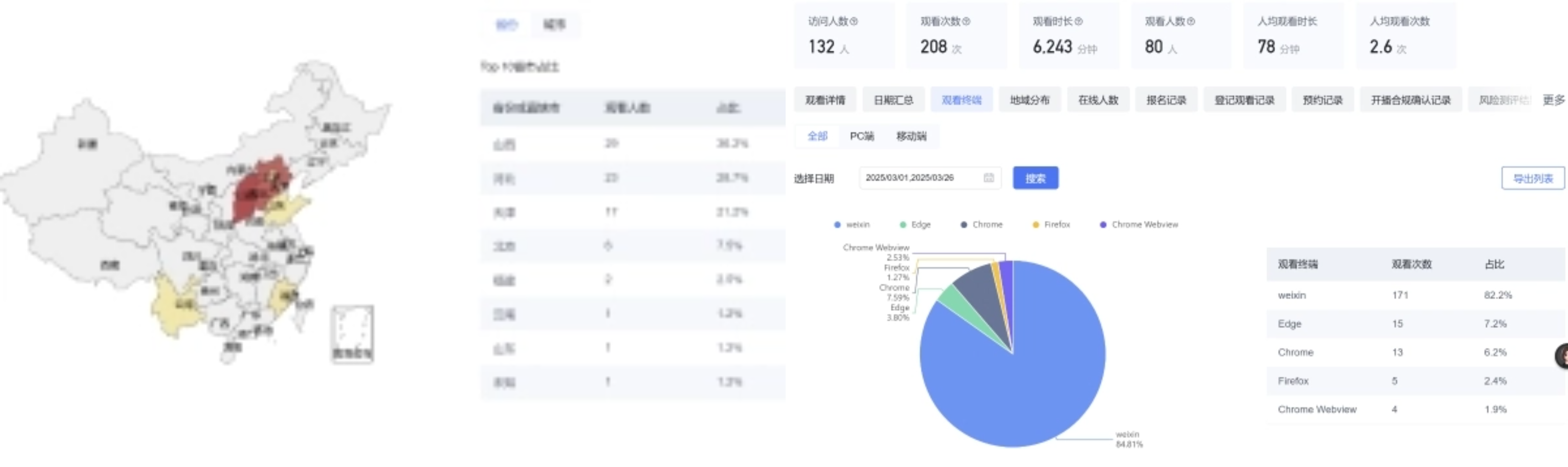Toggle the weixin legend marker
Viewport: 1568px width, 467px height.
click(837, 225)
